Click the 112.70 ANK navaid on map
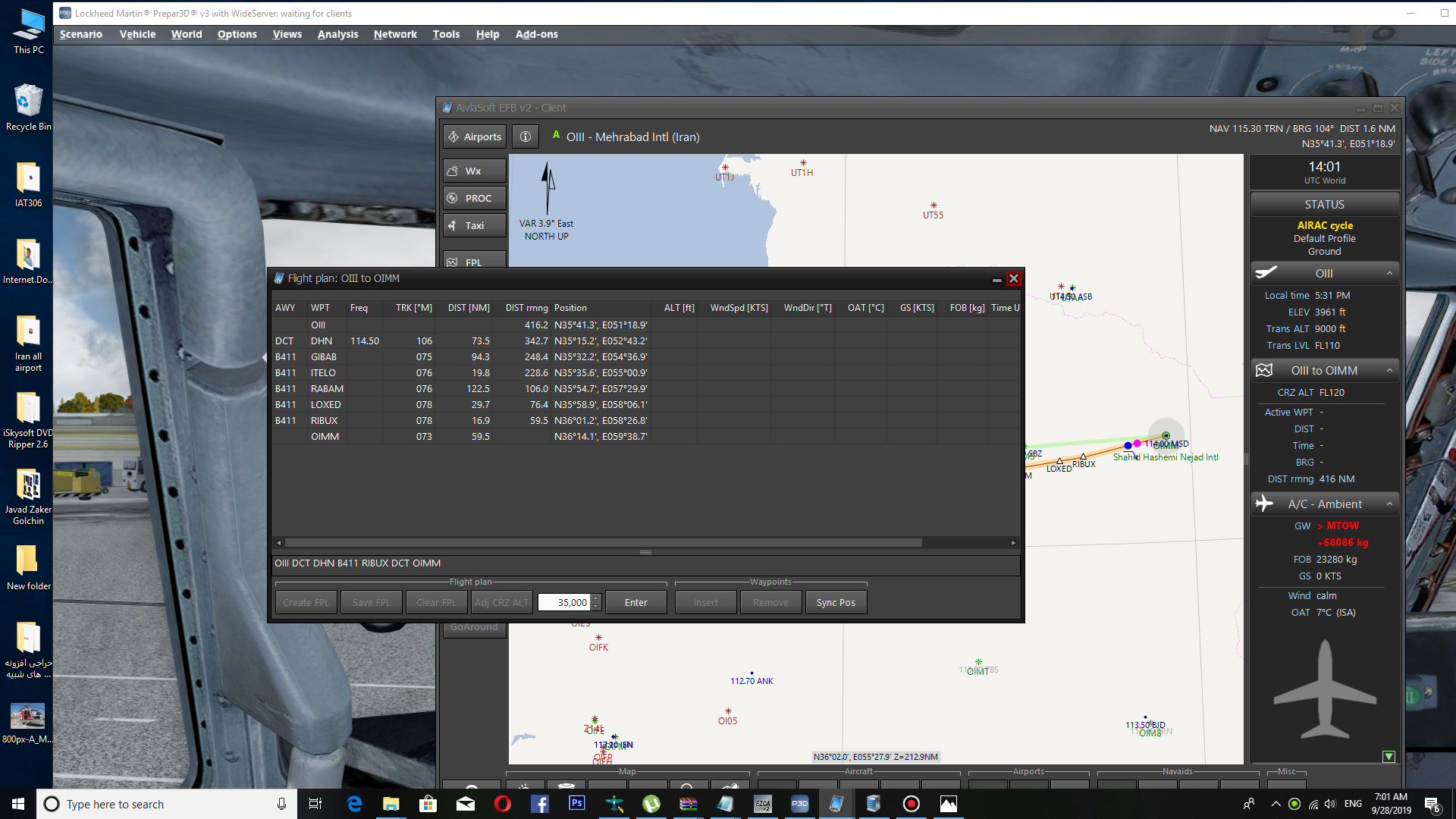The width and height of the screenshot is (1456, 819). click(x=752, y=679)
